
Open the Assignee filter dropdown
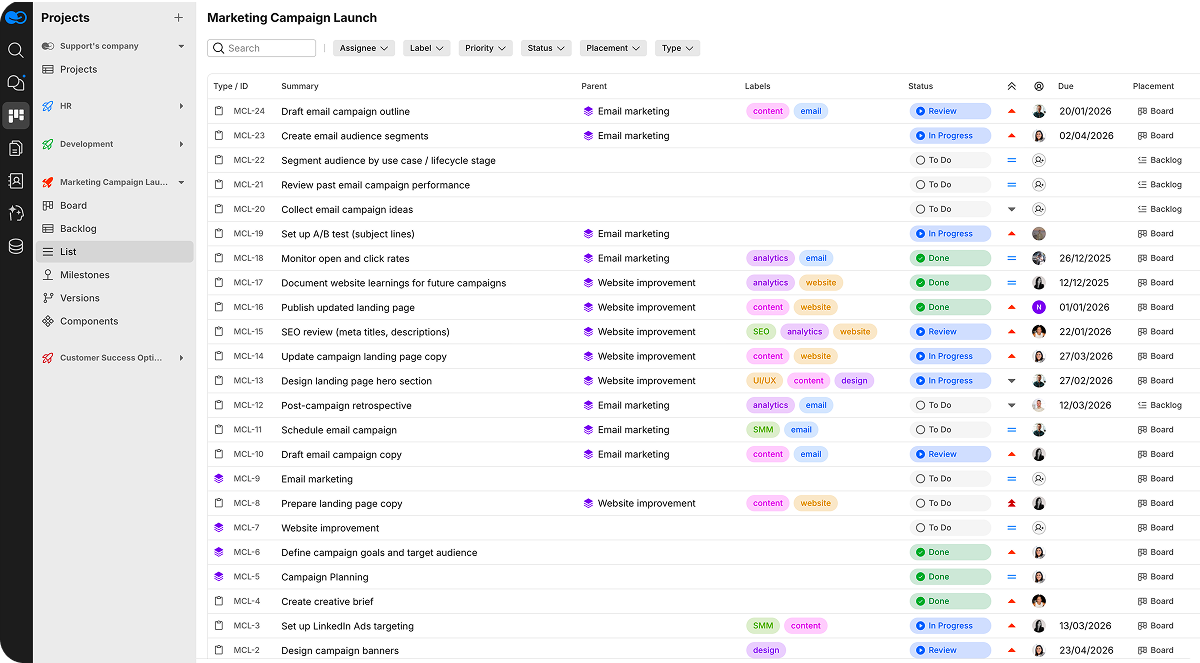click(x=363, y=48)
